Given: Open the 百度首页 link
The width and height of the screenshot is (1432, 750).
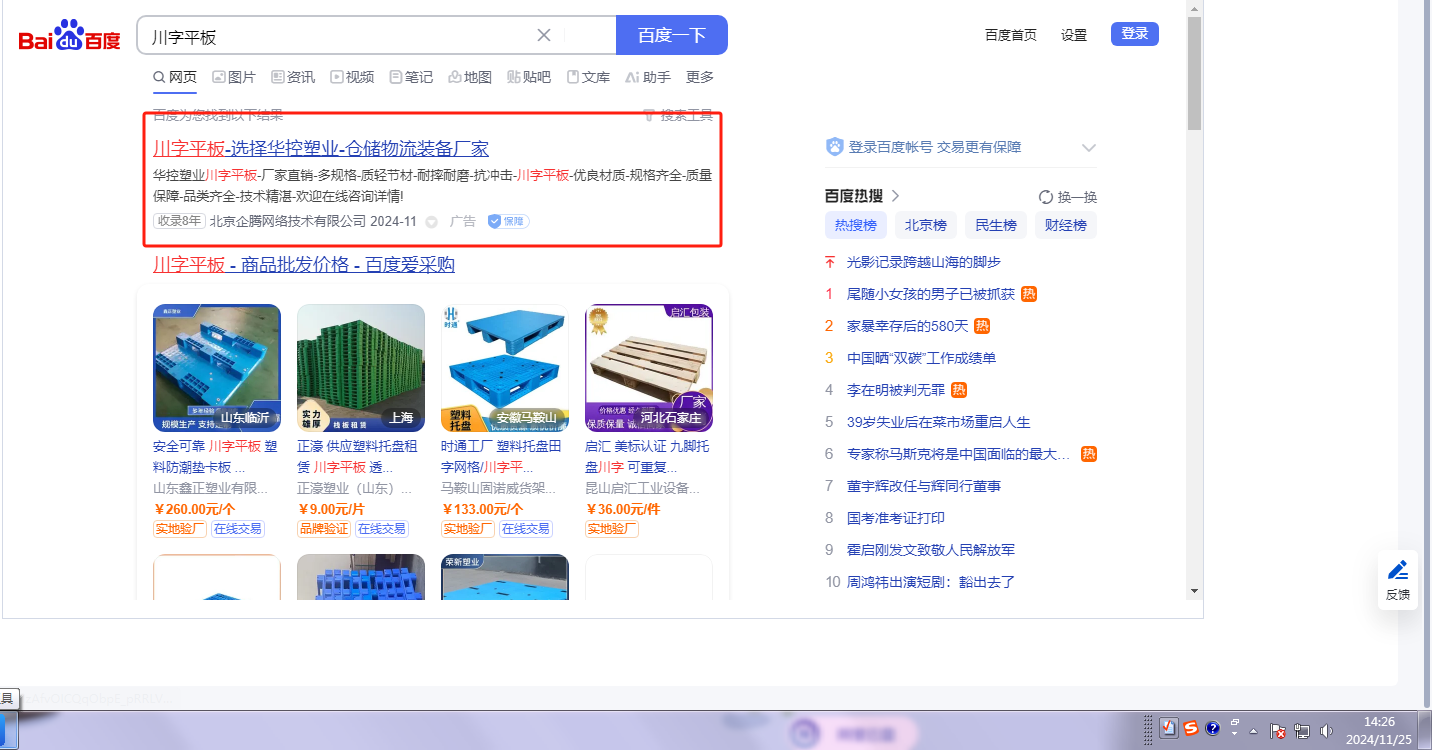Looking at the screenshot, I should pyautogui.click(x=1011, y=35).
